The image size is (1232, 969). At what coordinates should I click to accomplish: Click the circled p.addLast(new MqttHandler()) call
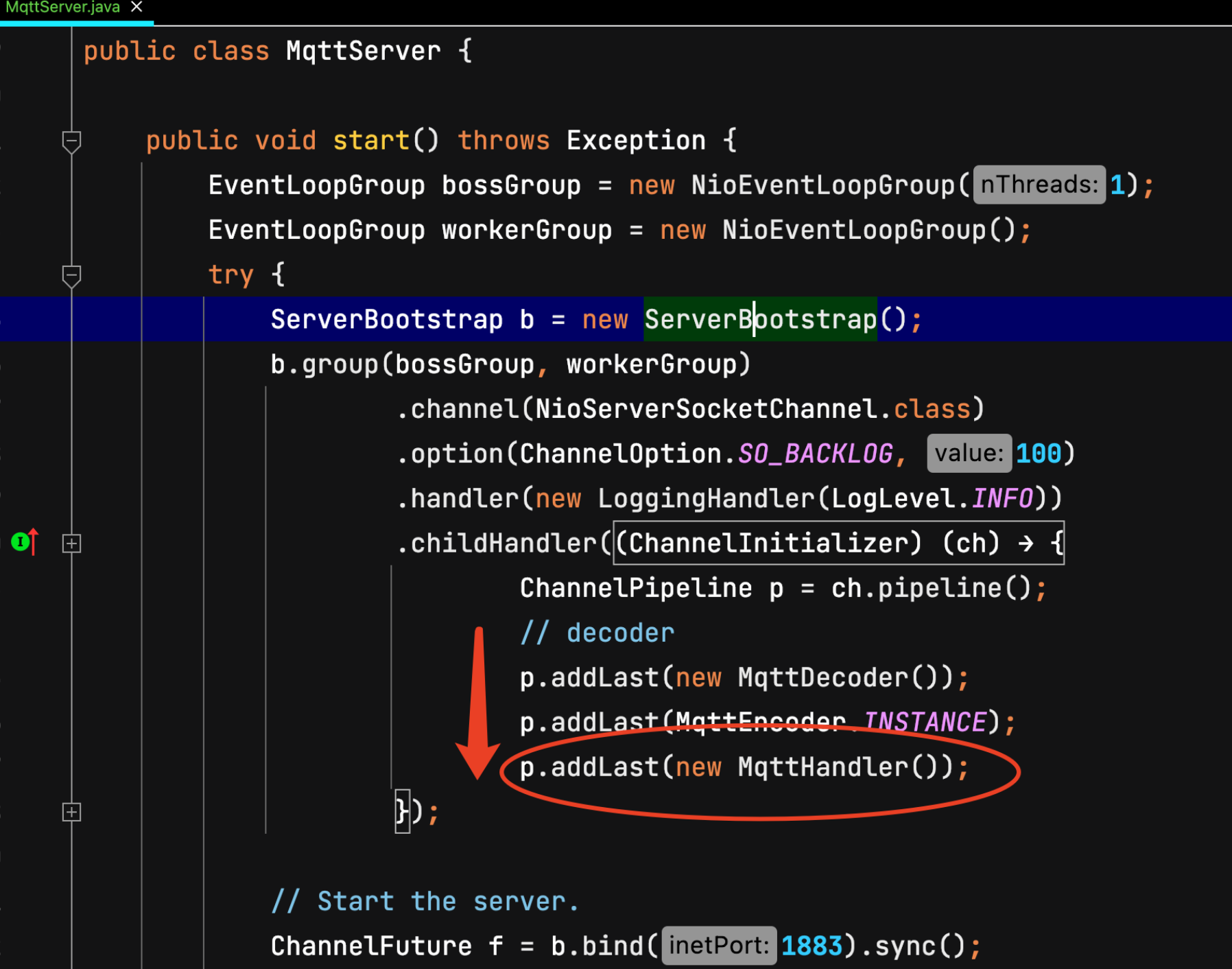pos(744,767)
